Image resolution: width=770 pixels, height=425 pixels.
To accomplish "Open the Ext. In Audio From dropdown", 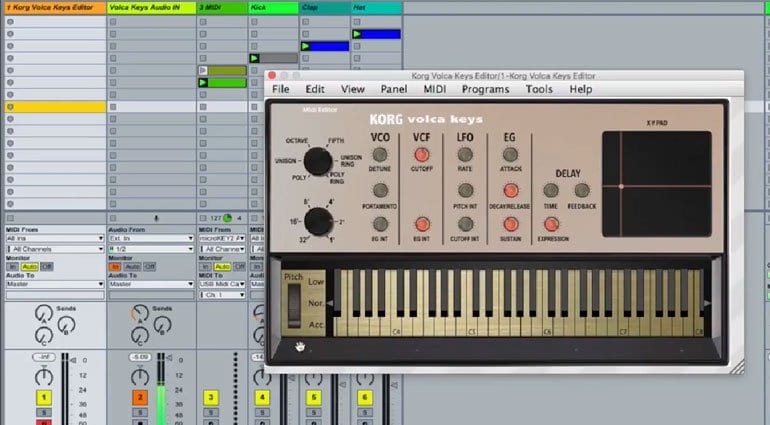I will (x=151, y=238).
